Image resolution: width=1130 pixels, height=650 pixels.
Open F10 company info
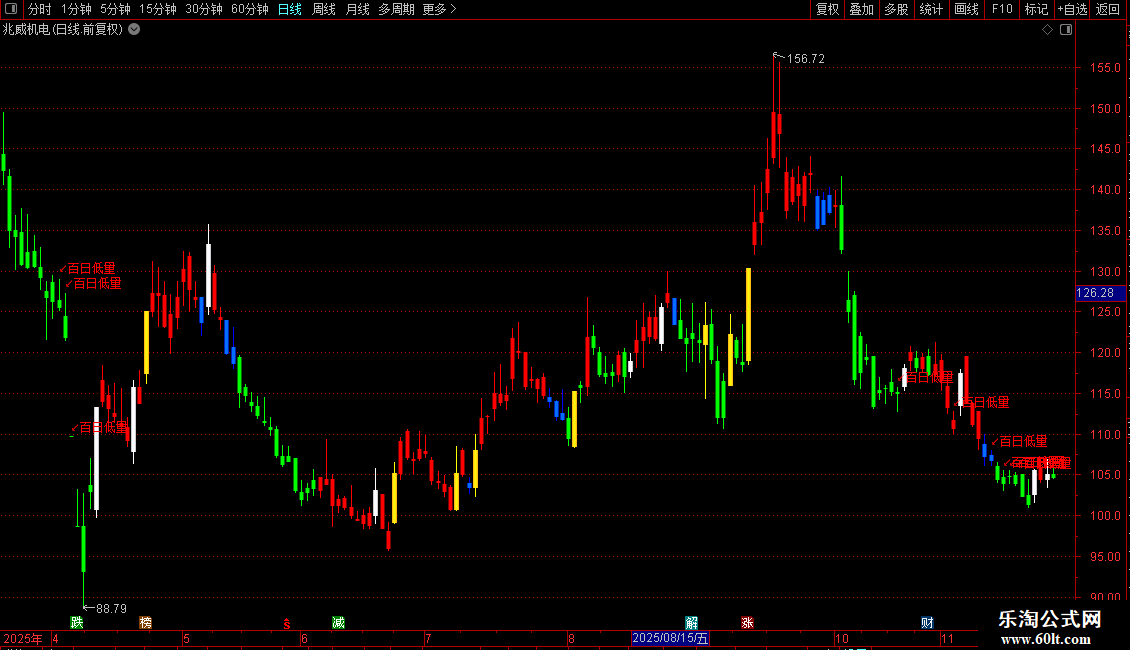coord(1002,9)
